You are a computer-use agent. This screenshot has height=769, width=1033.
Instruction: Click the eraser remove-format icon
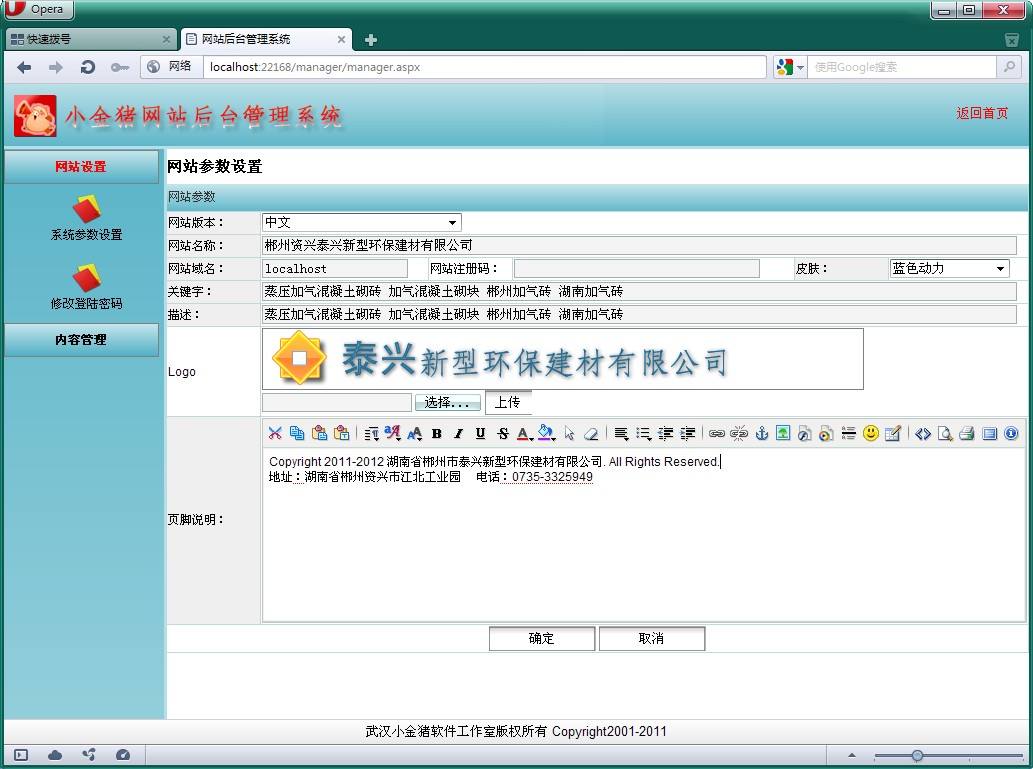pos(591,433)
